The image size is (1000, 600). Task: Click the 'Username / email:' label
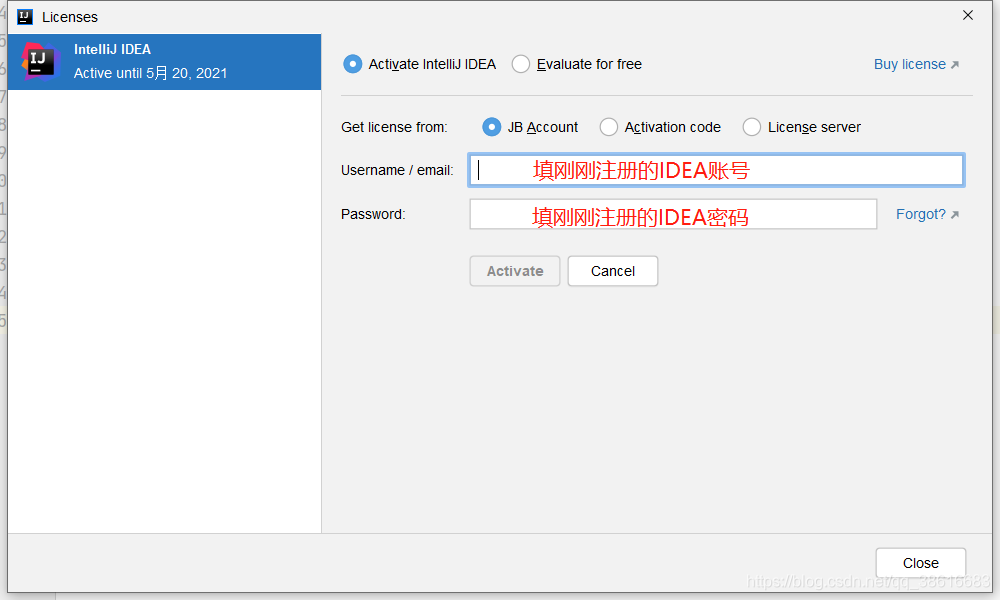[397, 170]
